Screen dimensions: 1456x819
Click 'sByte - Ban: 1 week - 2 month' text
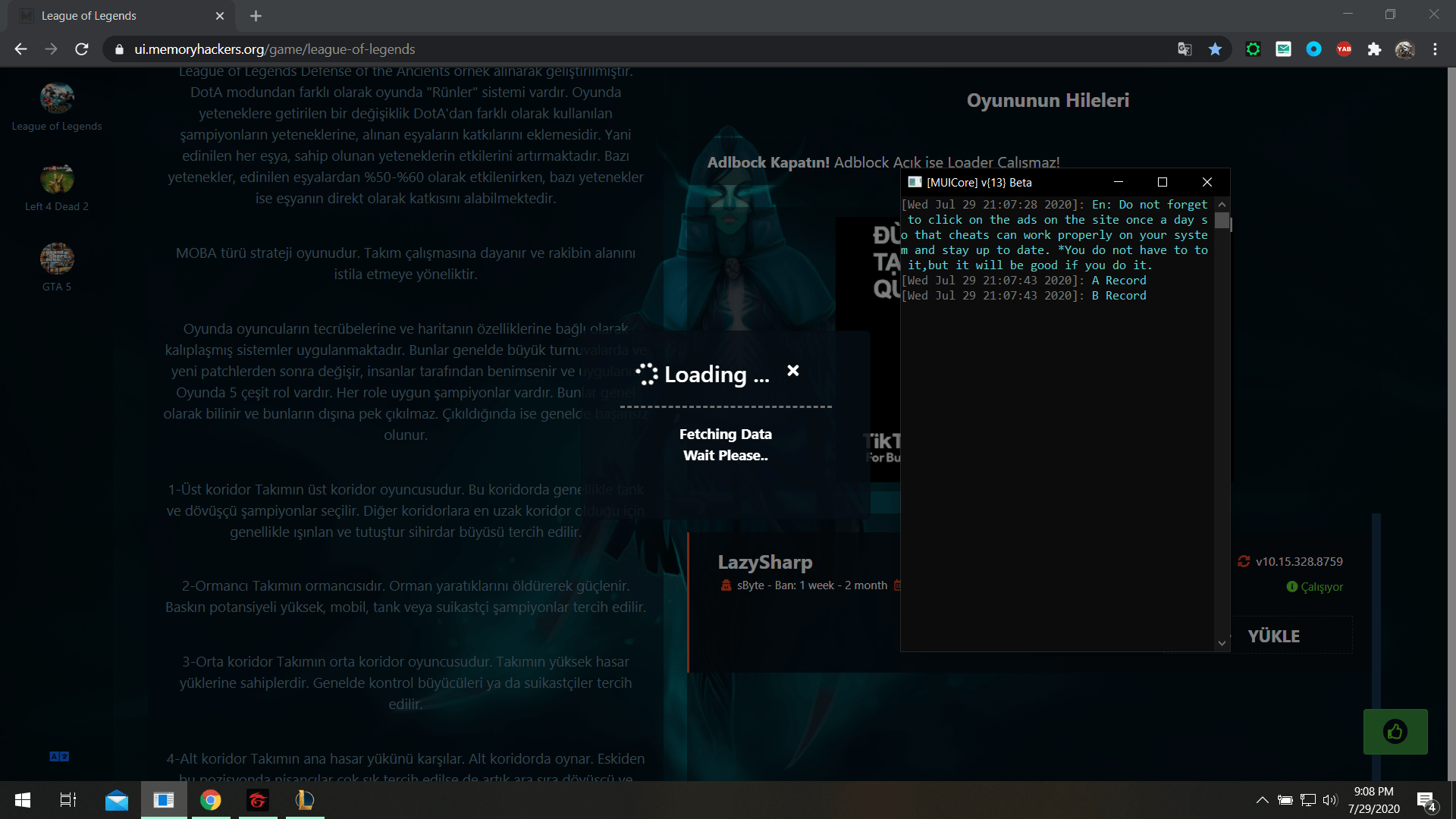(x=812, y=585)
